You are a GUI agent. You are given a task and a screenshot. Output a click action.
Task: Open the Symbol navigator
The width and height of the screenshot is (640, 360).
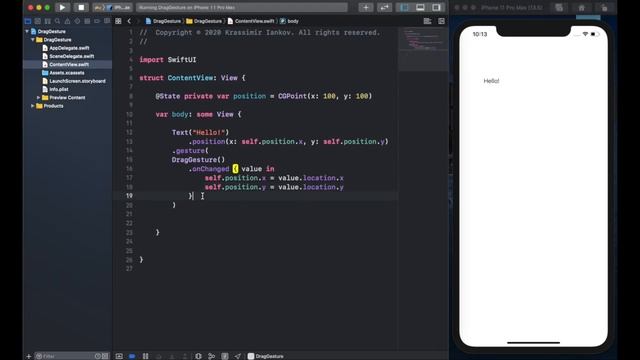click(47, 21)
